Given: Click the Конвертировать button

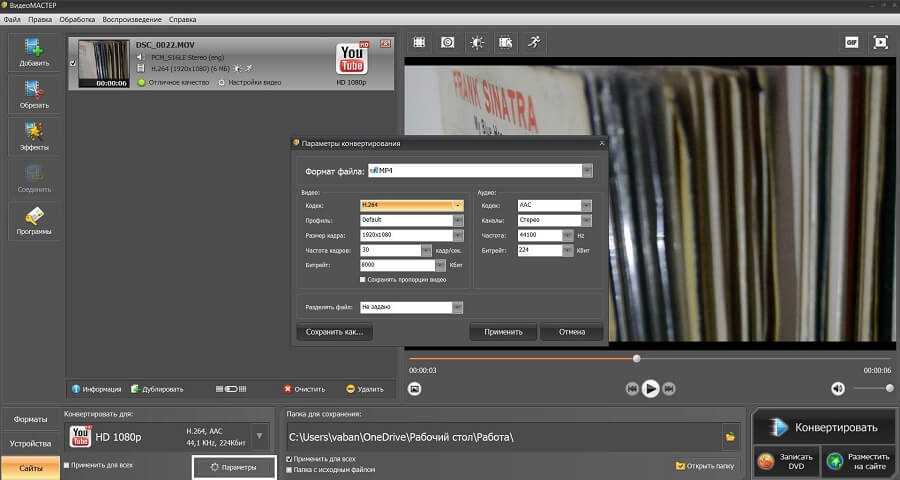Looking at the screenshot, I should (x=822, y=427).
